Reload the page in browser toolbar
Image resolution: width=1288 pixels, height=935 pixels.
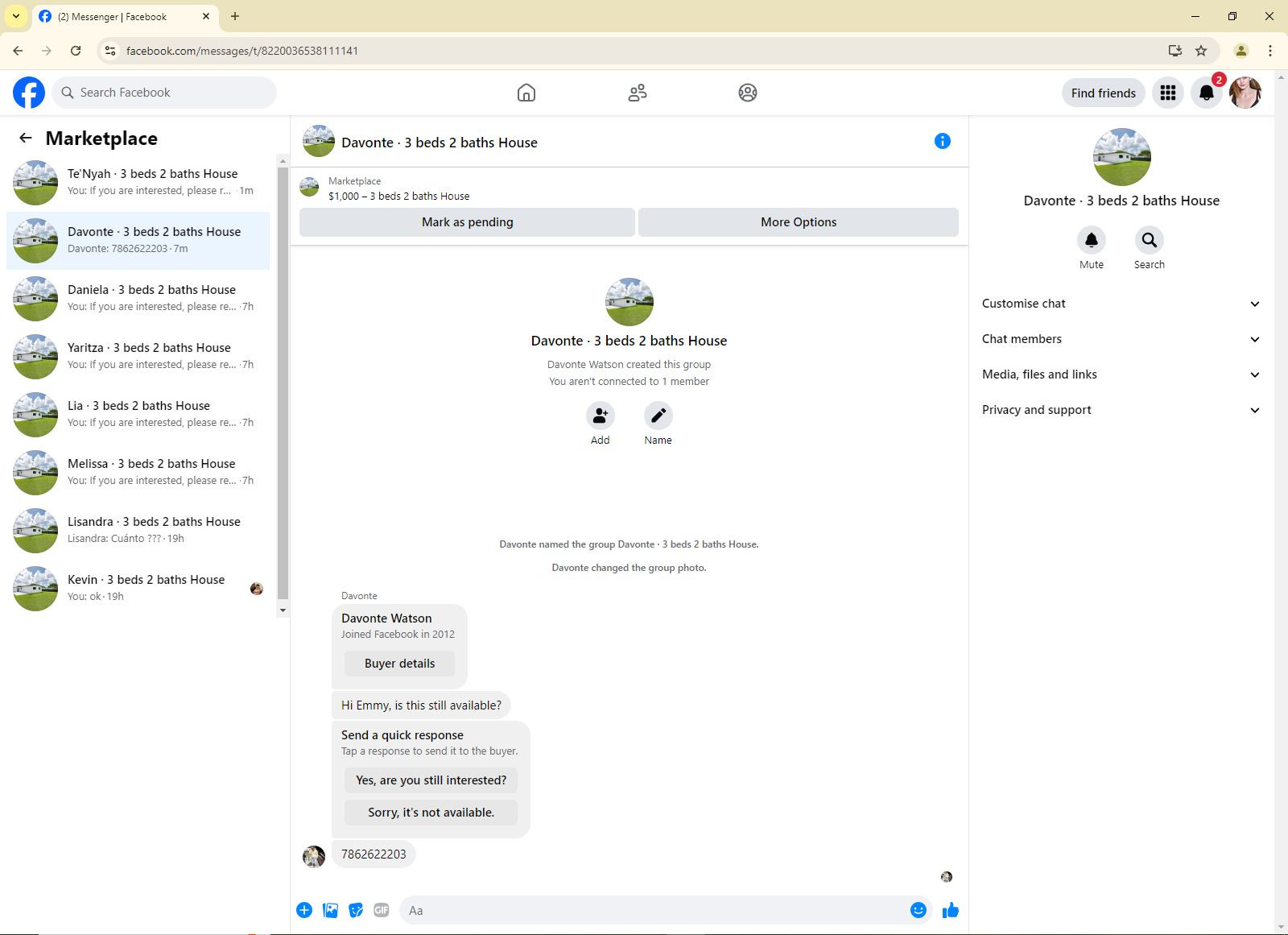(x=76, y=51)
